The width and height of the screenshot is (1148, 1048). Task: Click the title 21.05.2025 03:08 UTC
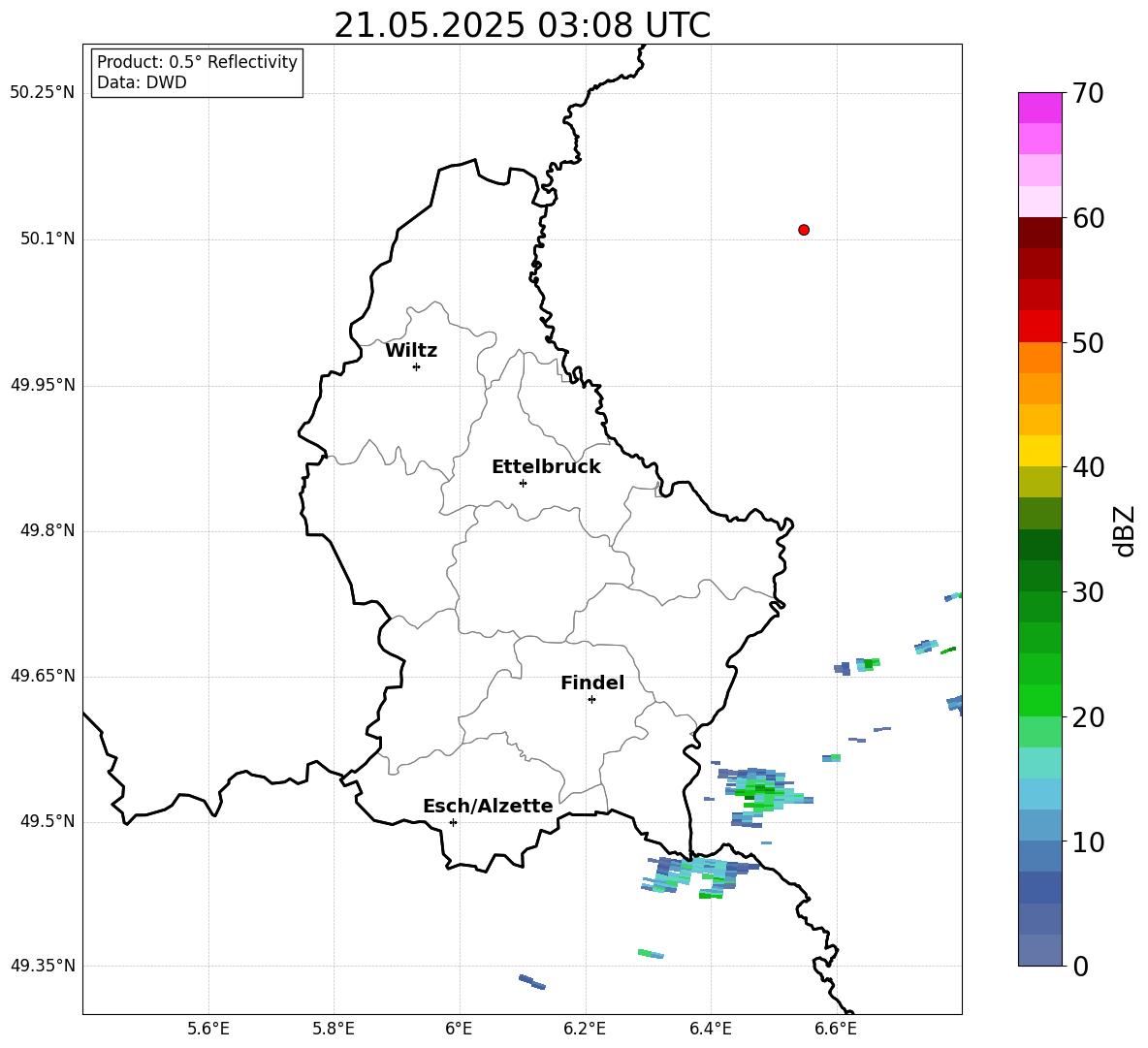tap(522, 25)
